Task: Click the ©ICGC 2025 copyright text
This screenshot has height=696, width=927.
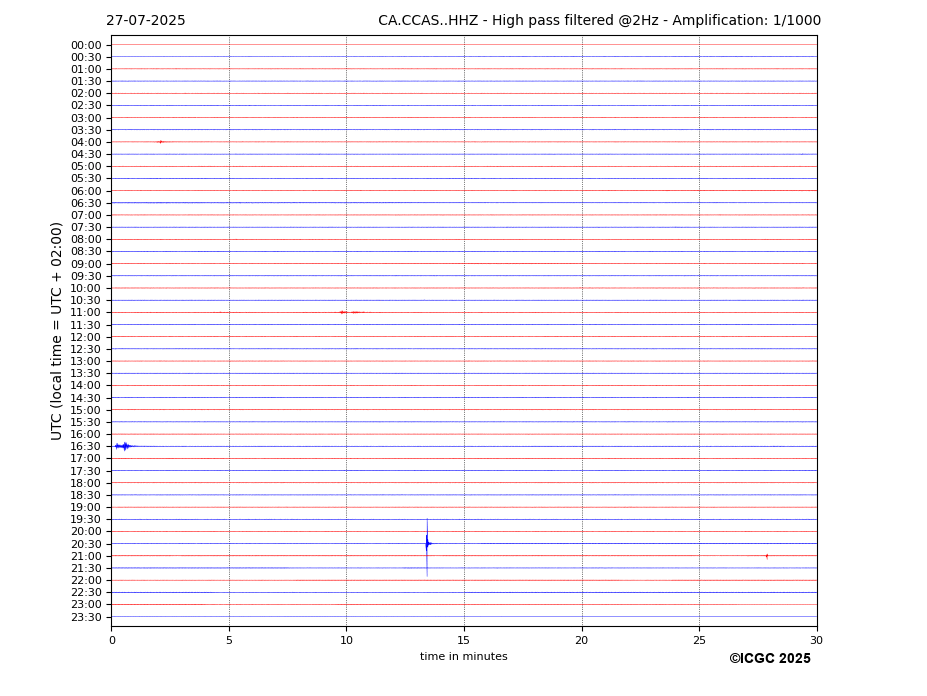Action: 770,659
